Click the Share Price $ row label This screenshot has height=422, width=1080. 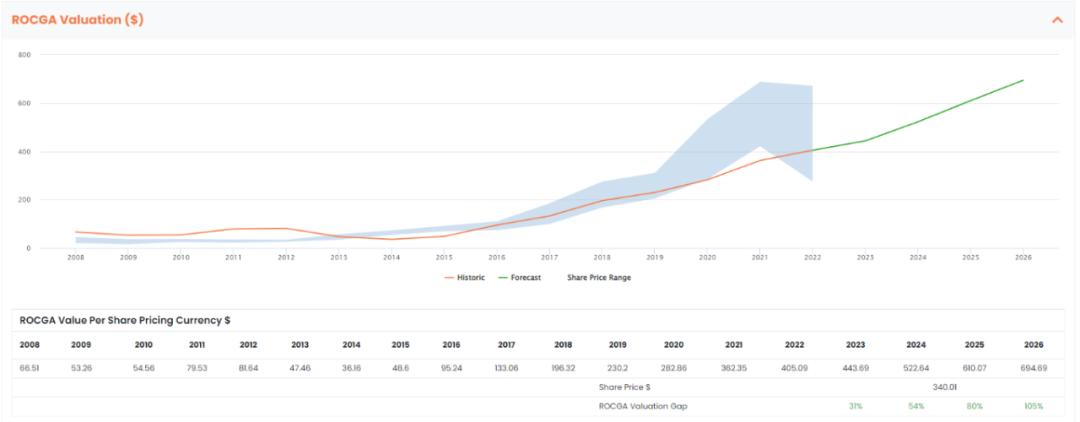625,387
